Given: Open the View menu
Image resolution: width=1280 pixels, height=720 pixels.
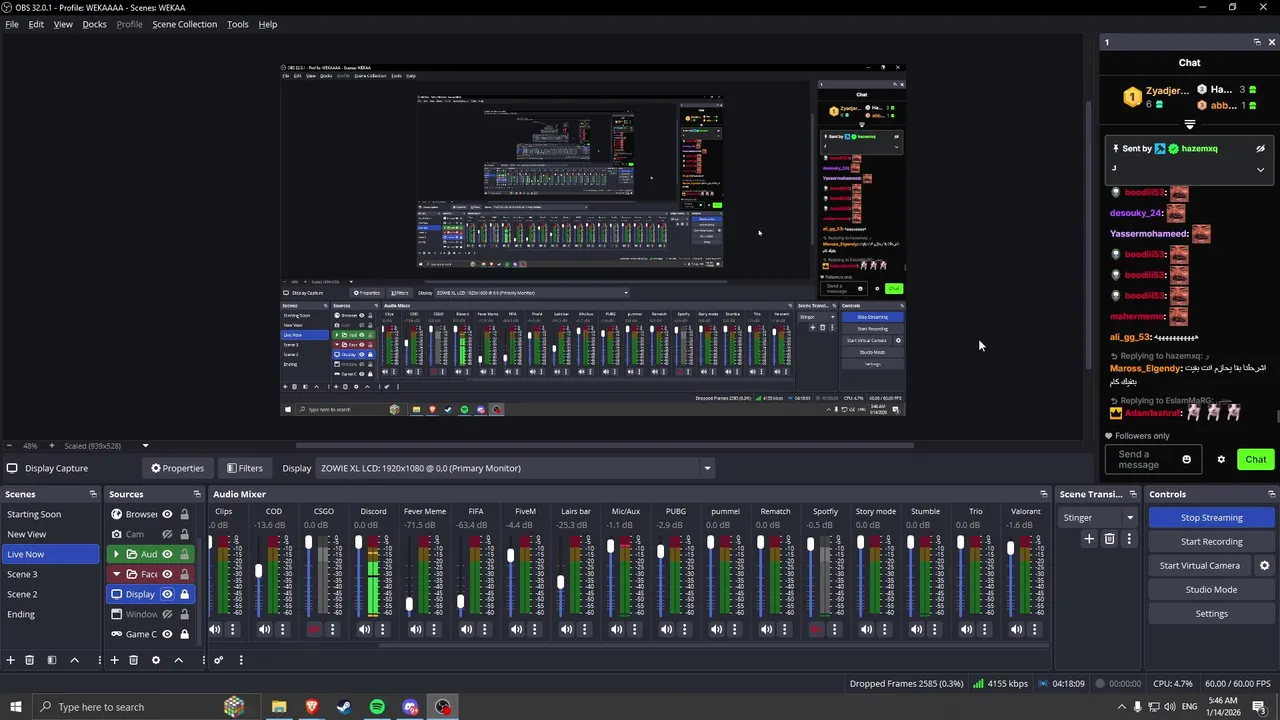Looking at the screenshot, I should coord(63,24).
